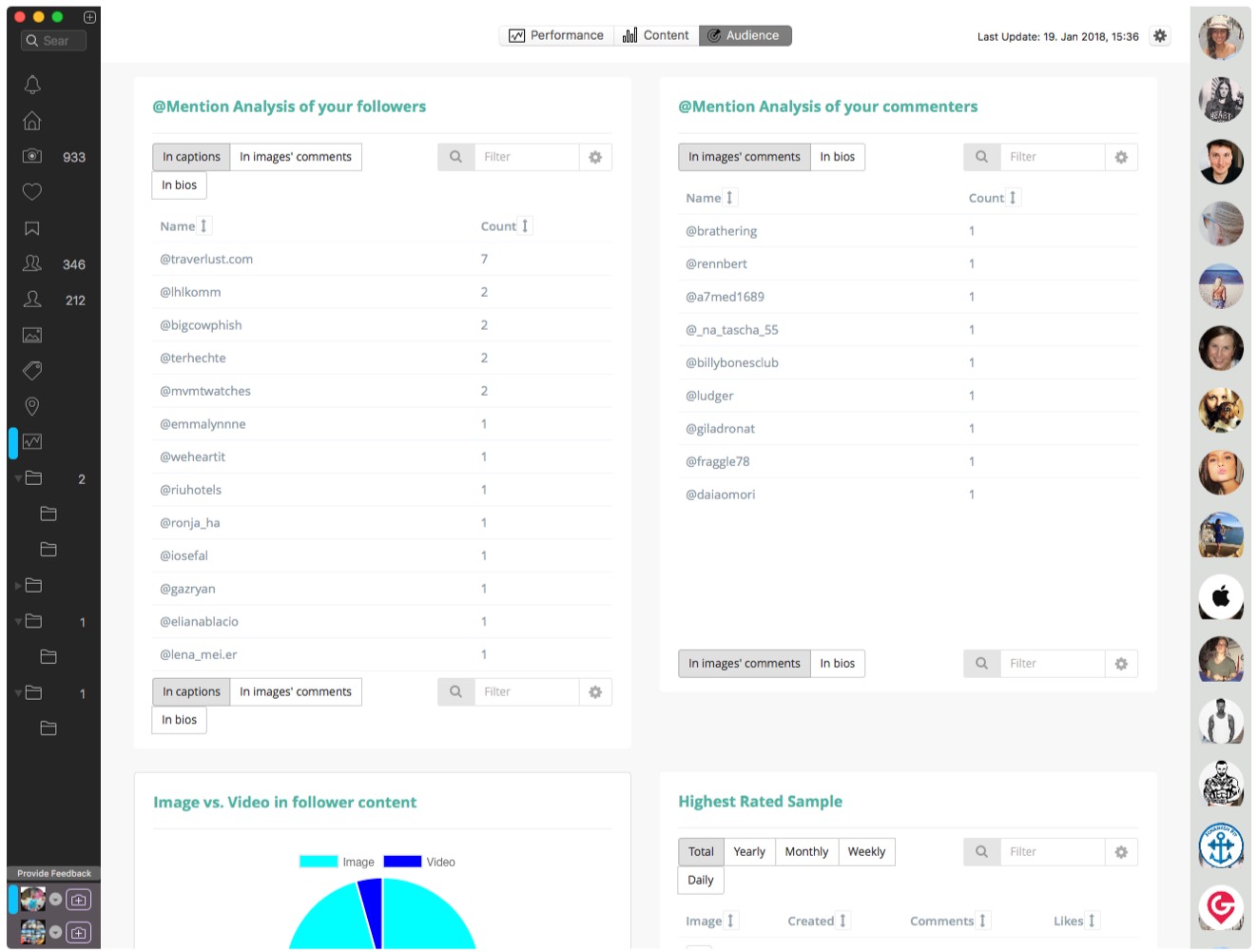Click the Provide Feedback button

54,873
